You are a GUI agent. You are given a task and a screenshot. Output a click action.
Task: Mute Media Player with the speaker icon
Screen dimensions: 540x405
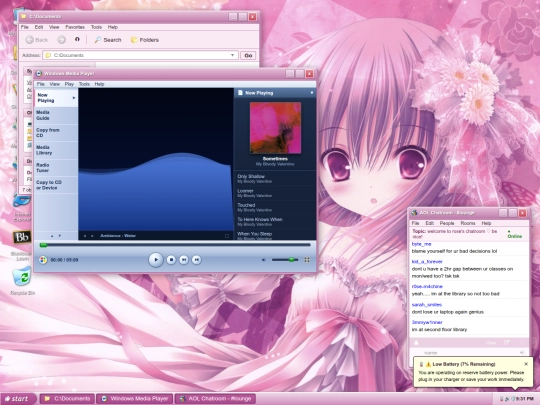click(x=264, y=260)
